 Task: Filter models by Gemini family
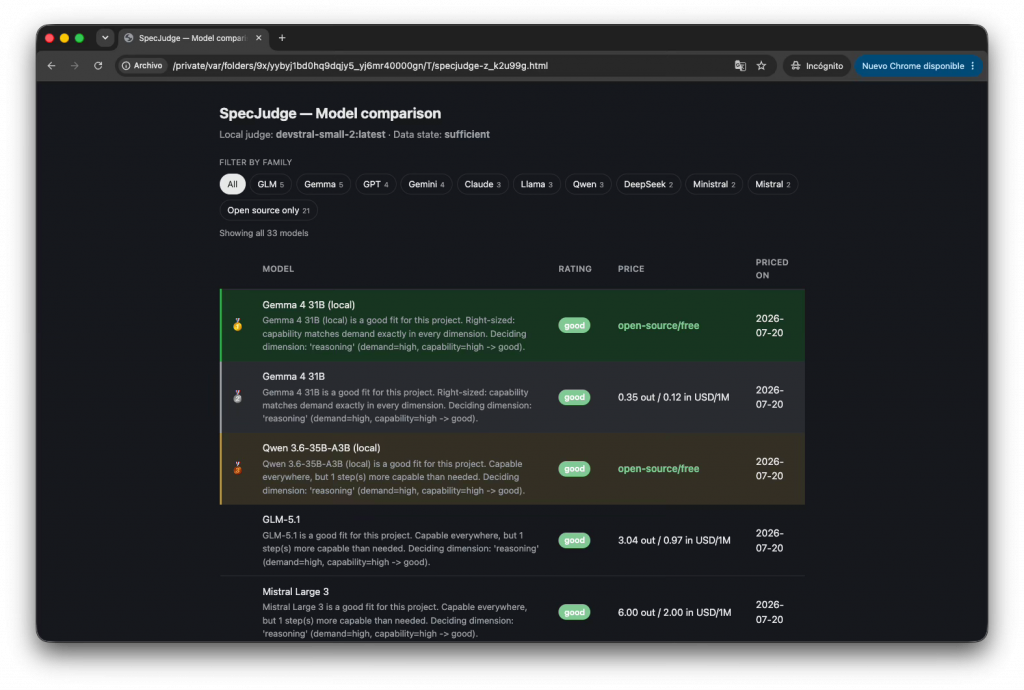[426, 184]
